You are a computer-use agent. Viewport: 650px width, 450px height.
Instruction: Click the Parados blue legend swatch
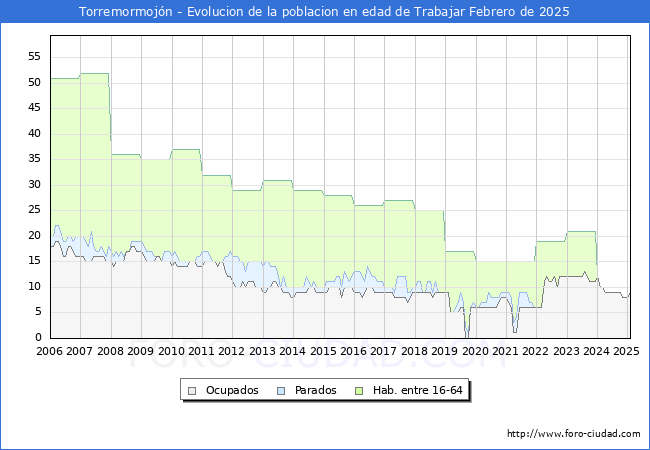[x=281, y=391]
